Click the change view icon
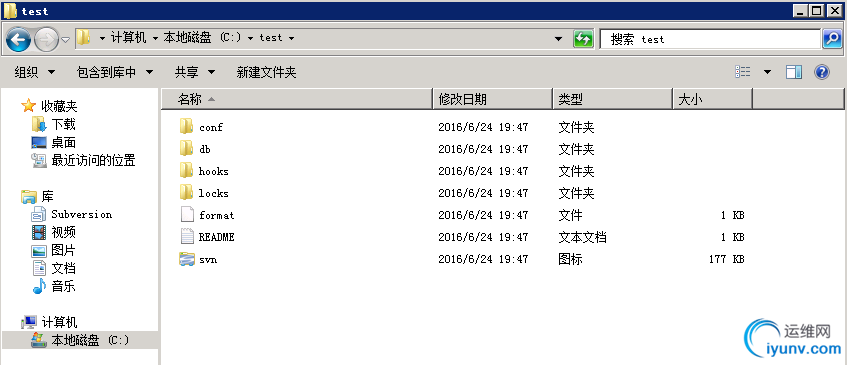 click(743, 72)
